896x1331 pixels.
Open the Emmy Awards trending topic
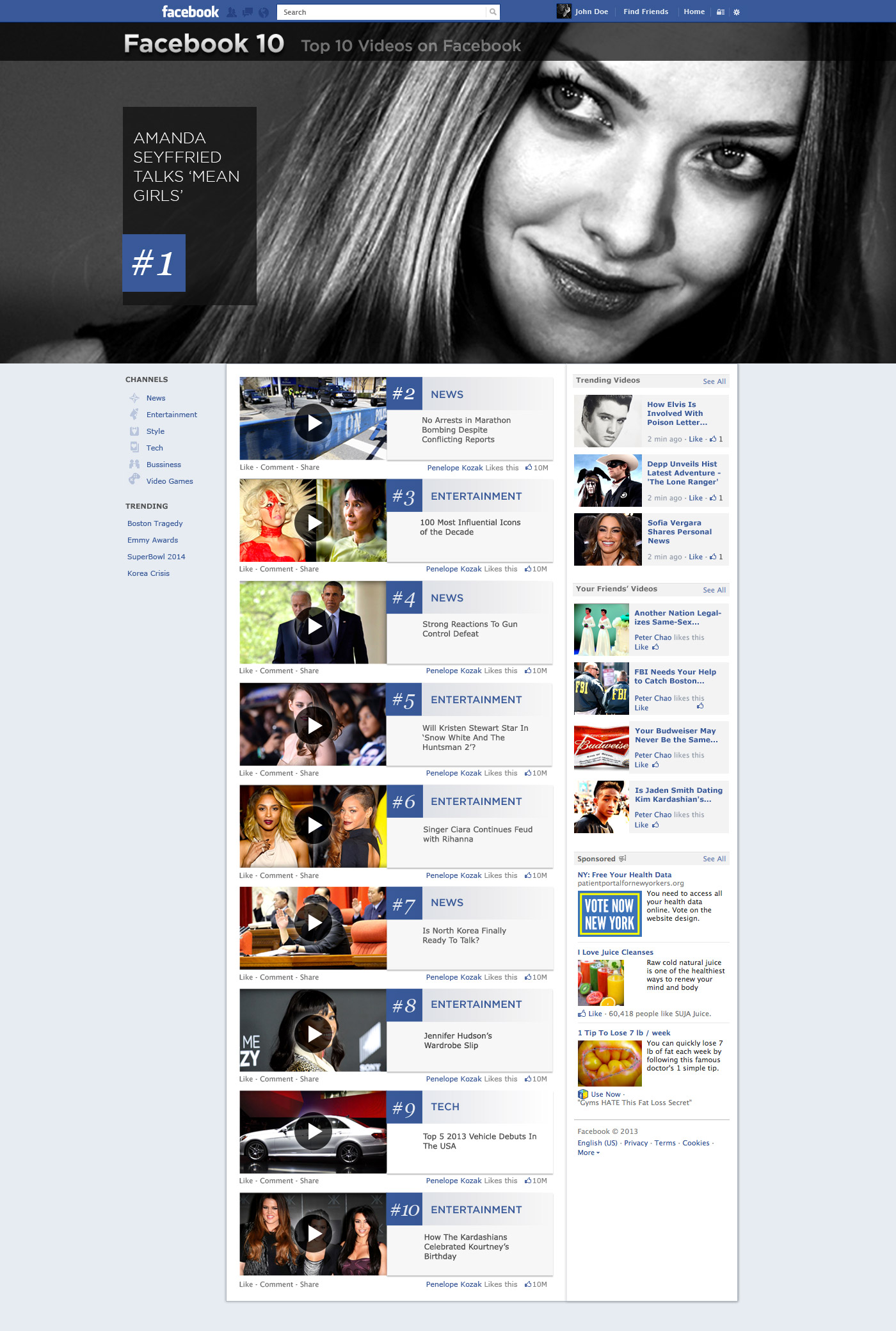[x=152, y=540]
